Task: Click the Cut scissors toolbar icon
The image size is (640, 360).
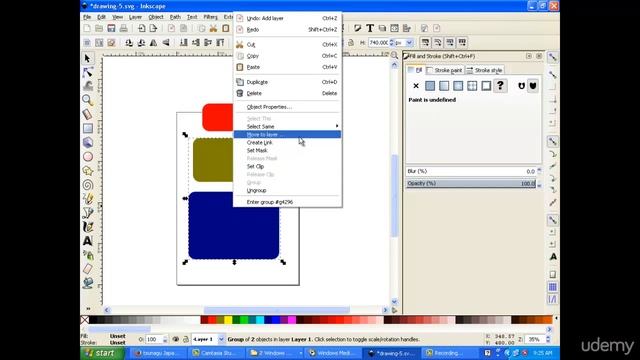Action: coord(213,28)
